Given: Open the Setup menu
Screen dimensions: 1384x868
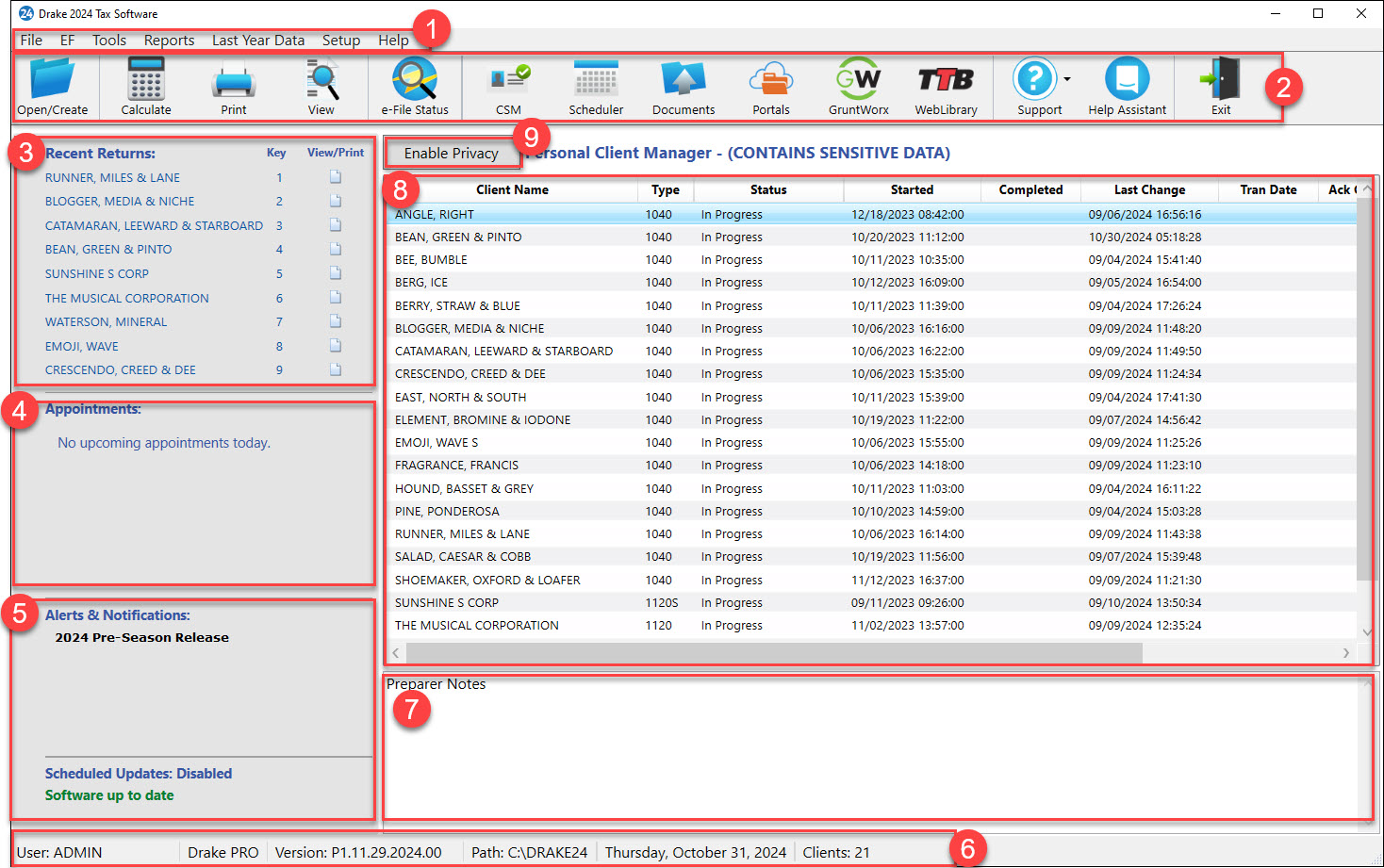Looking at the screenshot, I should tap(341, 40).
